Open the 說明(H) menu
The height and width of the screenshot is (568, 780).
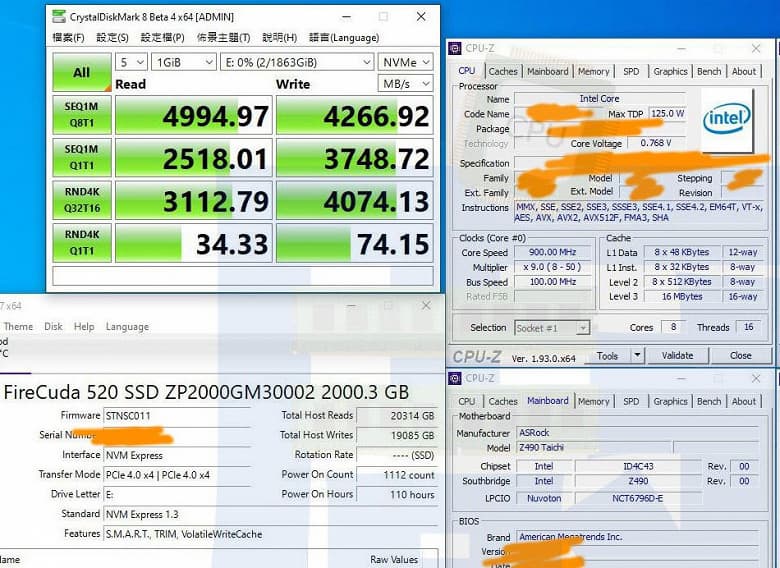(279, 37)
